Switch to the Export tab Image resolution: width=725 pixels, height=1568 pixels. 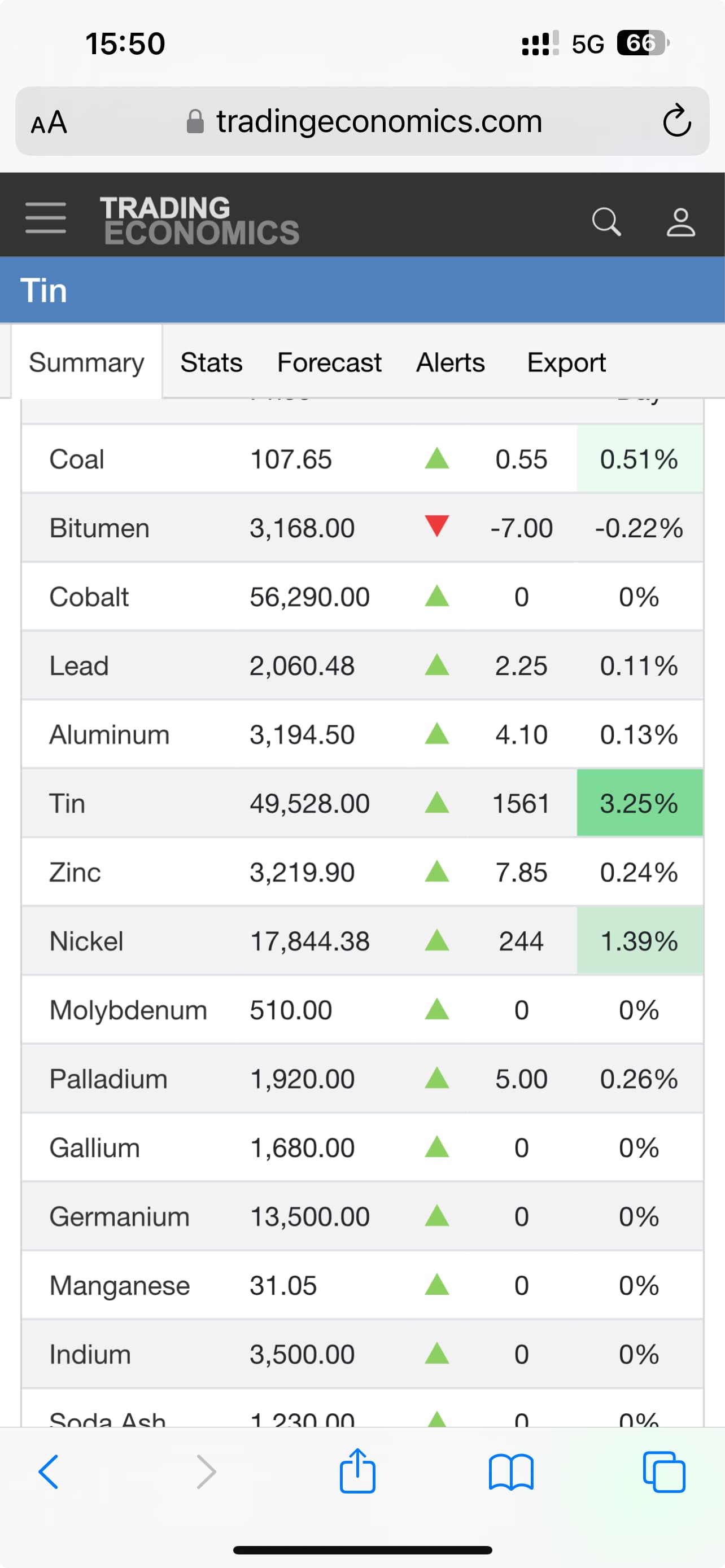(x=566, y=363)
